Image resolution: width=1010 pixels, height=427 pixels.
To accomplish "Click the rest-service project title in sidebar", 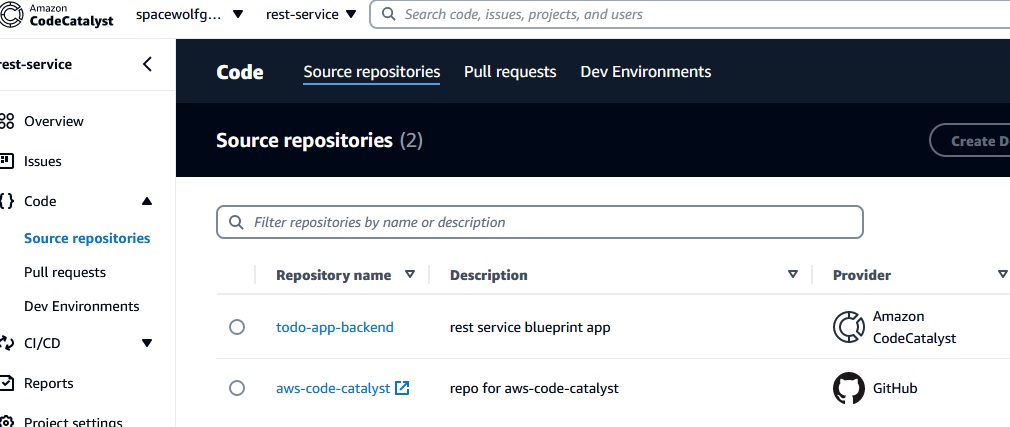I will pyautogui.click(x=36, y=64).
